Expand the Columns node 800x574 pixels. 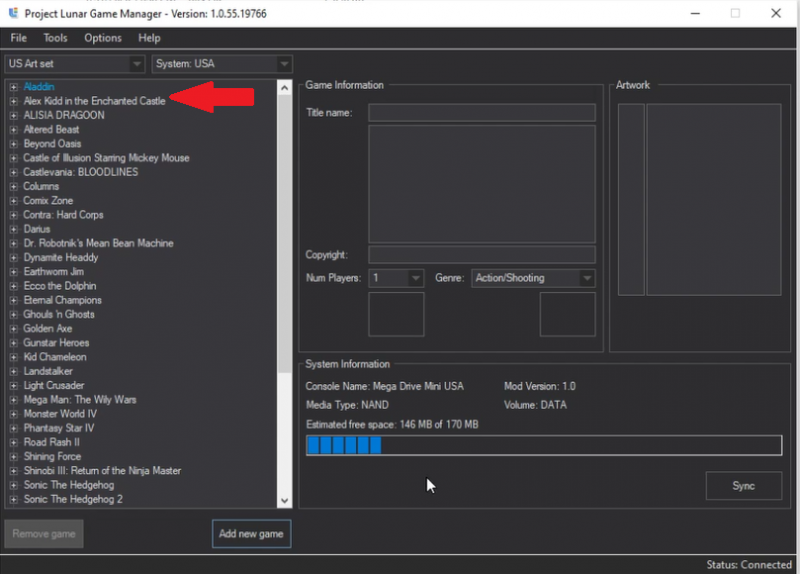(13, 187)
